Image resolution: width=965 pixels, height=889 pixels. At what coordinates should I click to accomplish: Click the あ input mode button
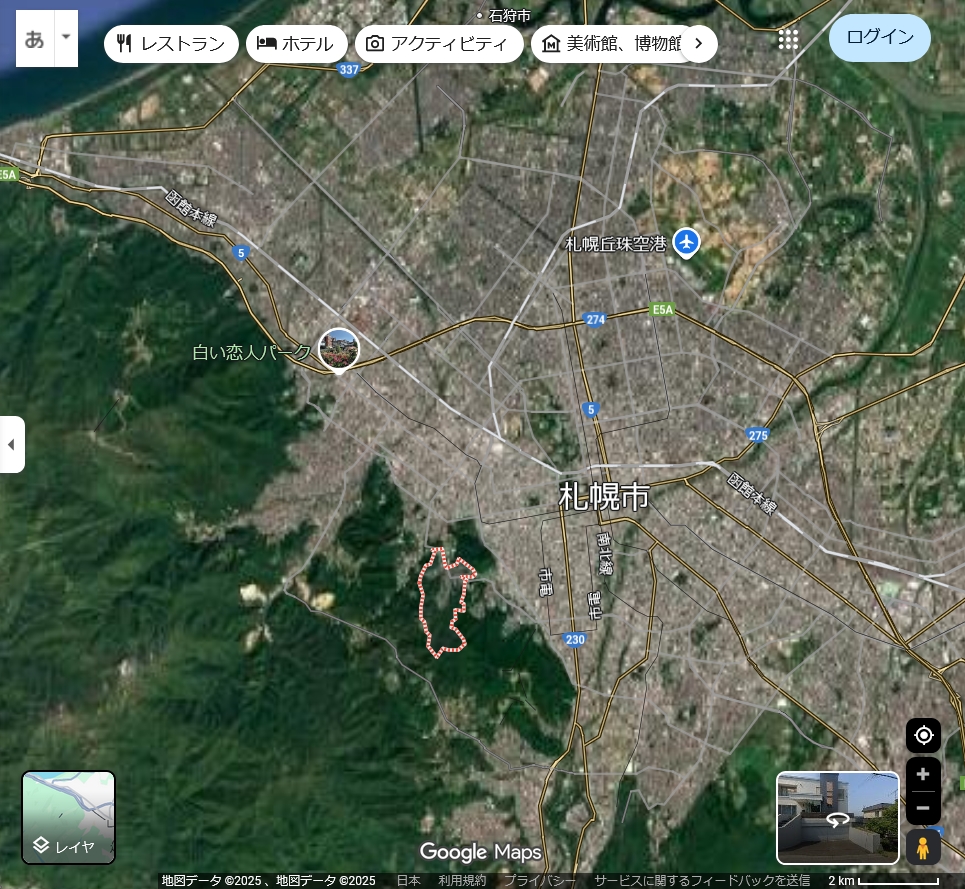pos(35,39)
